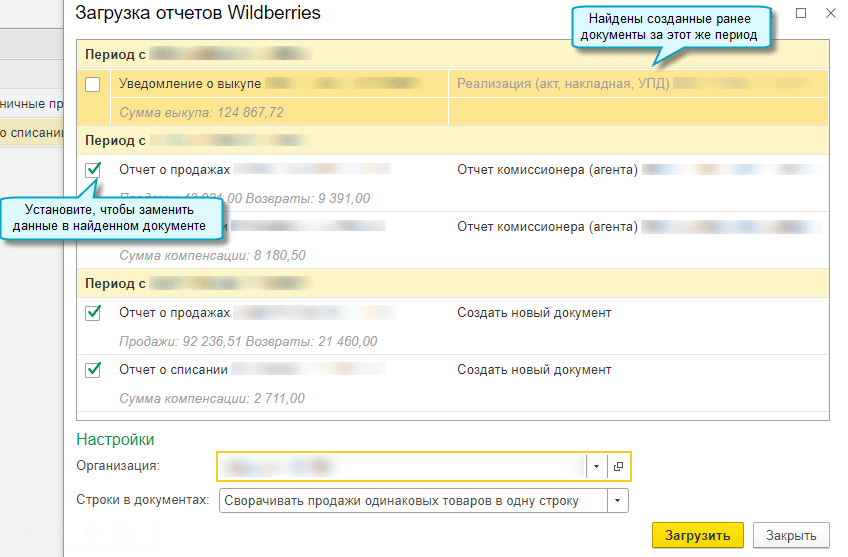
Task: Click the Загрузить button
Action: click(698, 535)
